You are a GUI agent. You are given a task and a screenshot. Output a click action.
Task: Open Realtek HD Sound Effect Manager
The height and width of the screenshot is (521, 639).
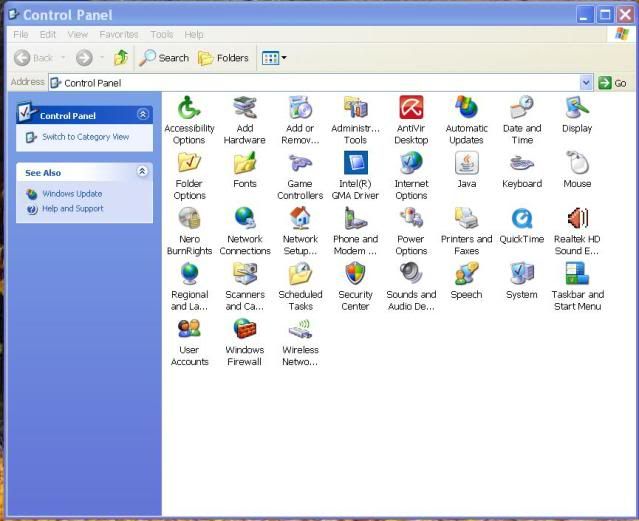[x=577, y=219]
